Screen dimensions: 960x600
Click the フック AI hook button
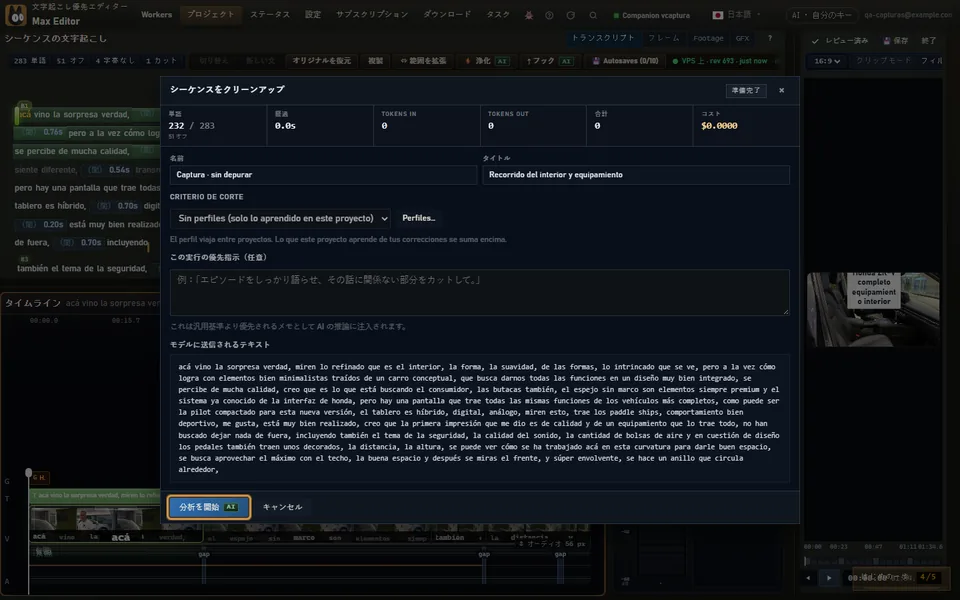(549, 61)
